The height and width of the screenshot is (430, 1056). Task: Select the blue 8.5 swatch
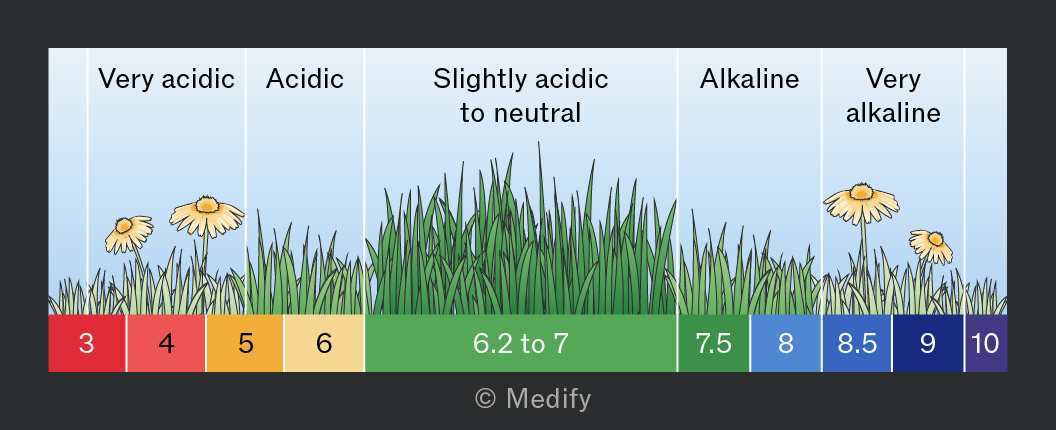[x=857, y=343]
